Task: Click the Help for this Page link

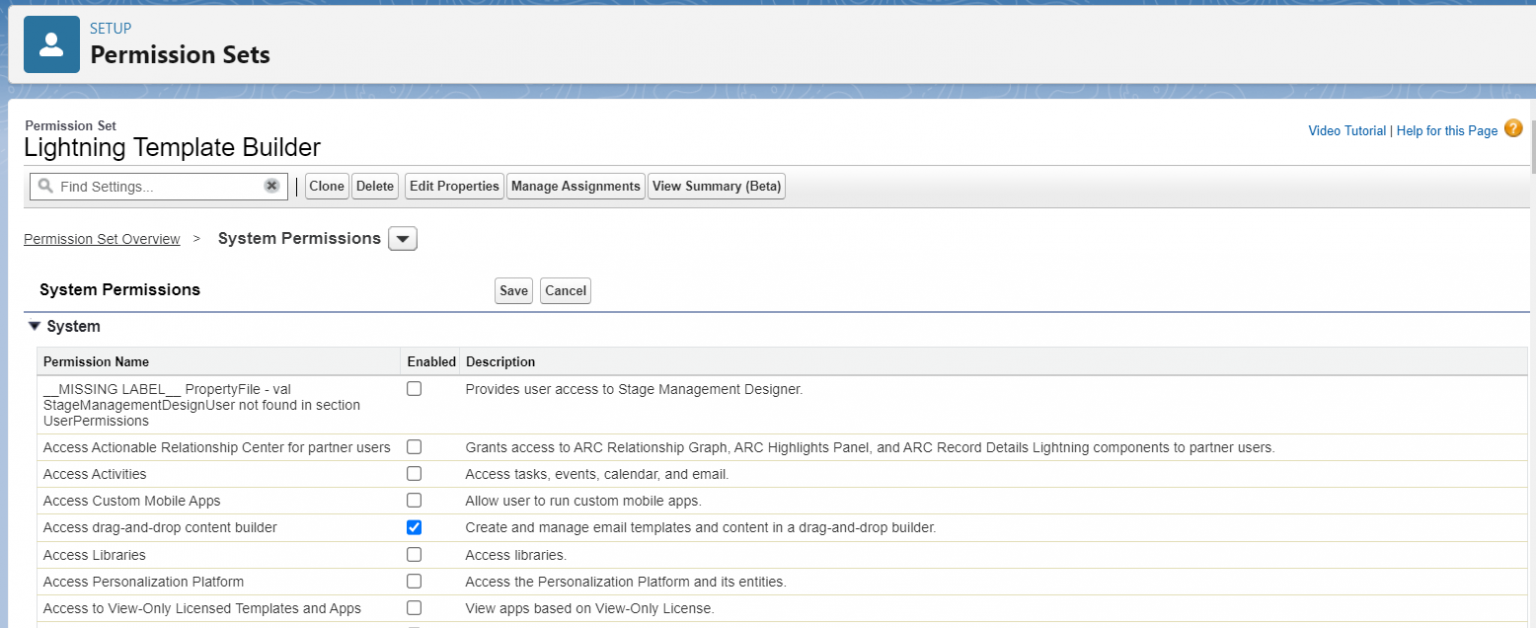Action: pyautogui.click(x=1446, y=130)
